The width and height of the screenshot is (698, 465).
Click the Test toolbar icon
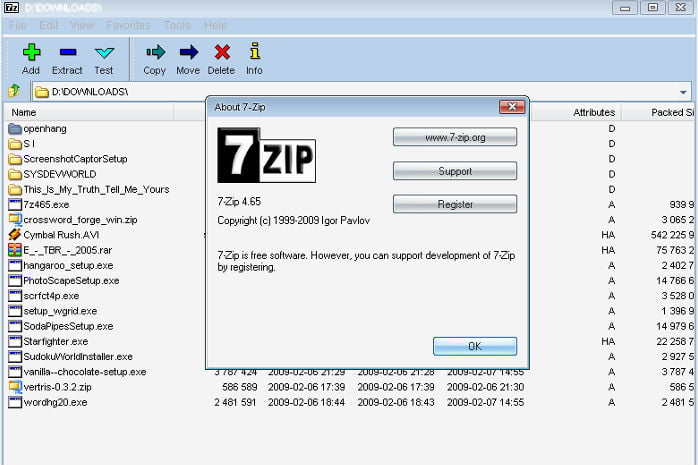coord(104,53)
